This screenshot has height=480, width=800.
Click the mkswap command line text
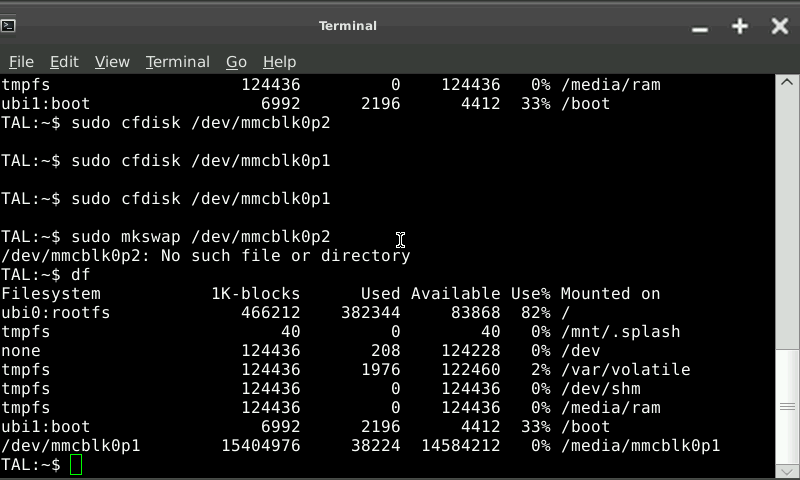coord(200,237)
